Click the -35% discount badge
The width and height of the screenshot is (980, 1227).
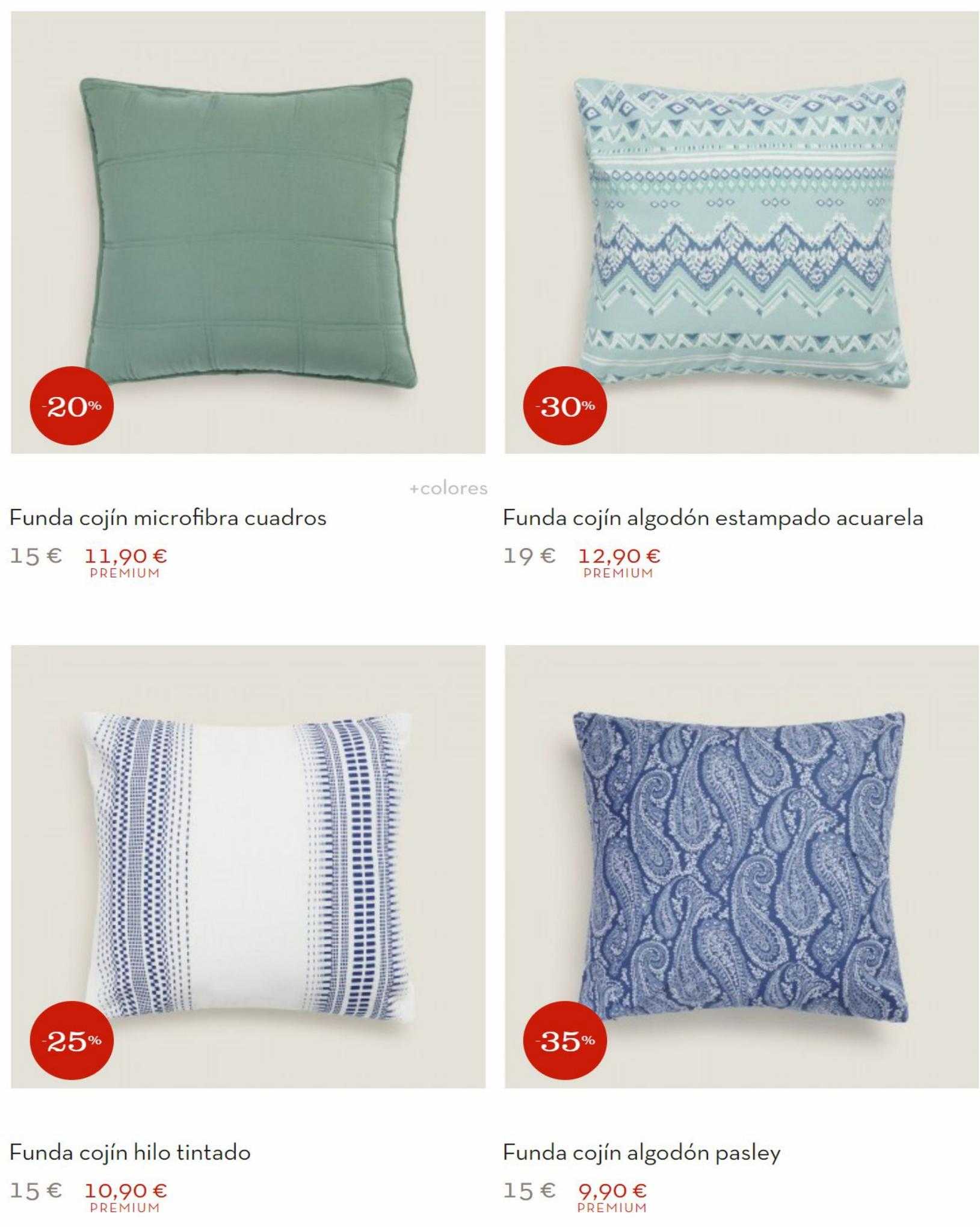click(565, 1040)
